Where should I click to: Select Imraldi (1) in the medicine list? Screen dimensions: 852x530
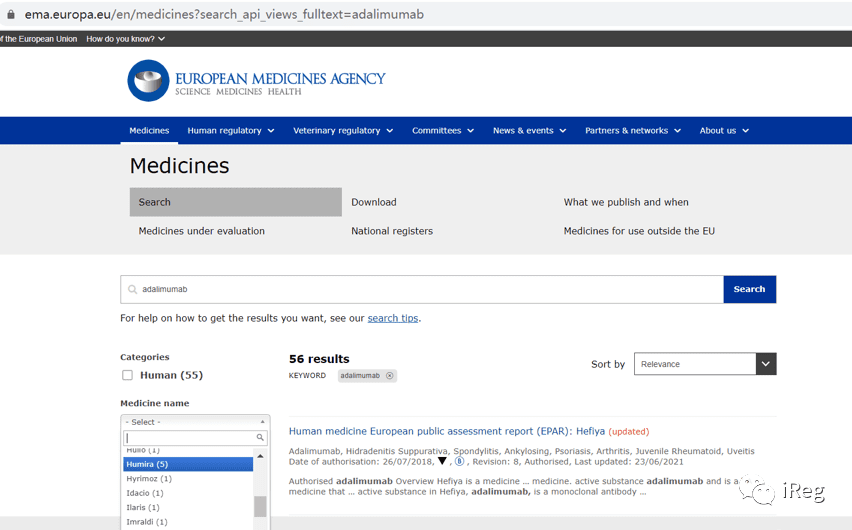[188, 522]
